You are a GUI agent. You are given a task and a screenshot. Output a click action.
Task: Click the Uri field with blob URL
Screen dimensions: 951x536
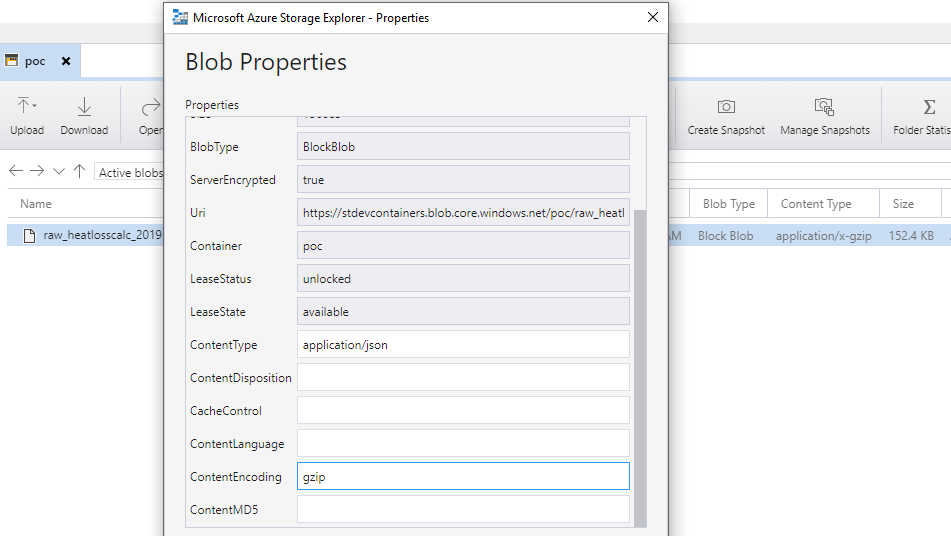(463, 213)
